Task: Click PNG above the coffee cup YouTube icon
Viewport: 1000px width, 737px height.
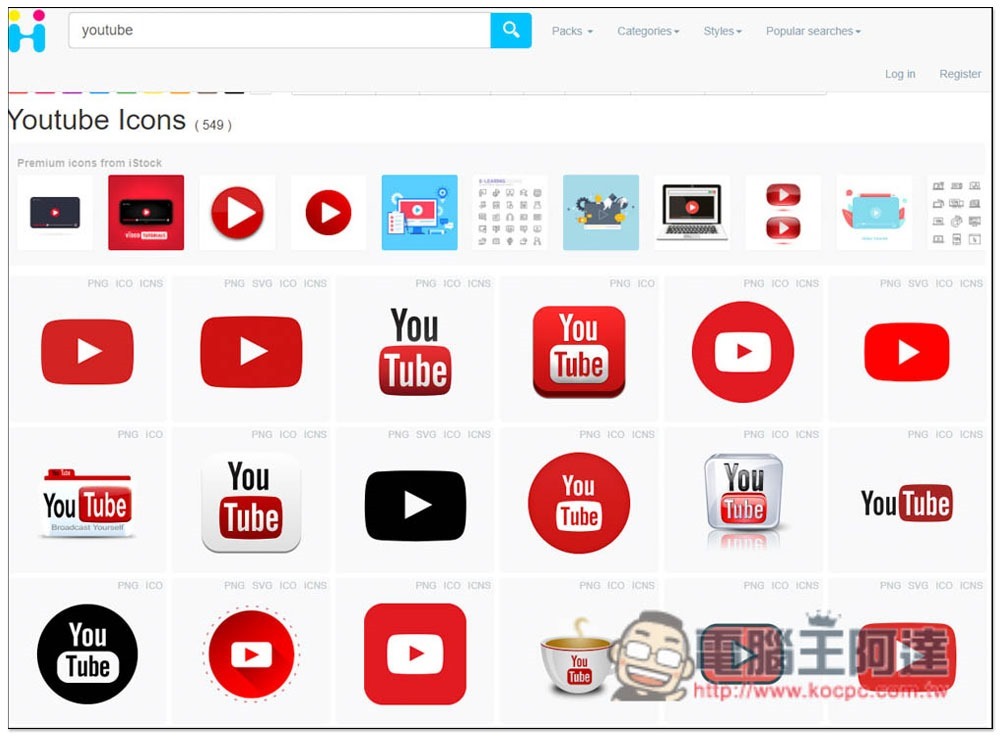Action: [590, 586]
